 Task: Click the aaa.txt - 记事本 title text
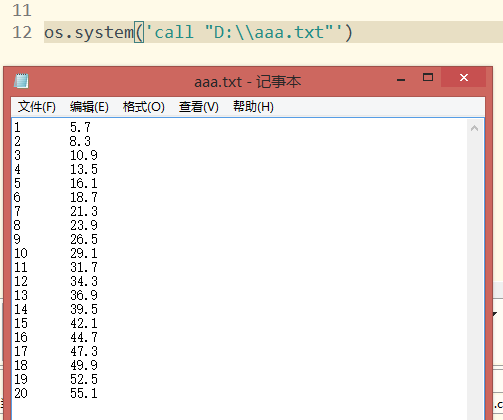(247, 82)
